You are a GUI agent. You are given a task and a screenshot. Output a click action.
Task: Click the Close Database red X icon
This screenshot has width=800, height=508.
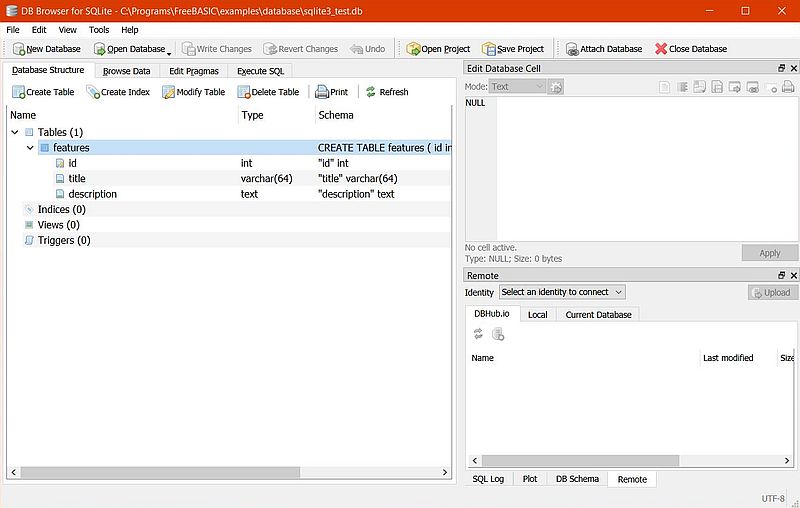661,49
